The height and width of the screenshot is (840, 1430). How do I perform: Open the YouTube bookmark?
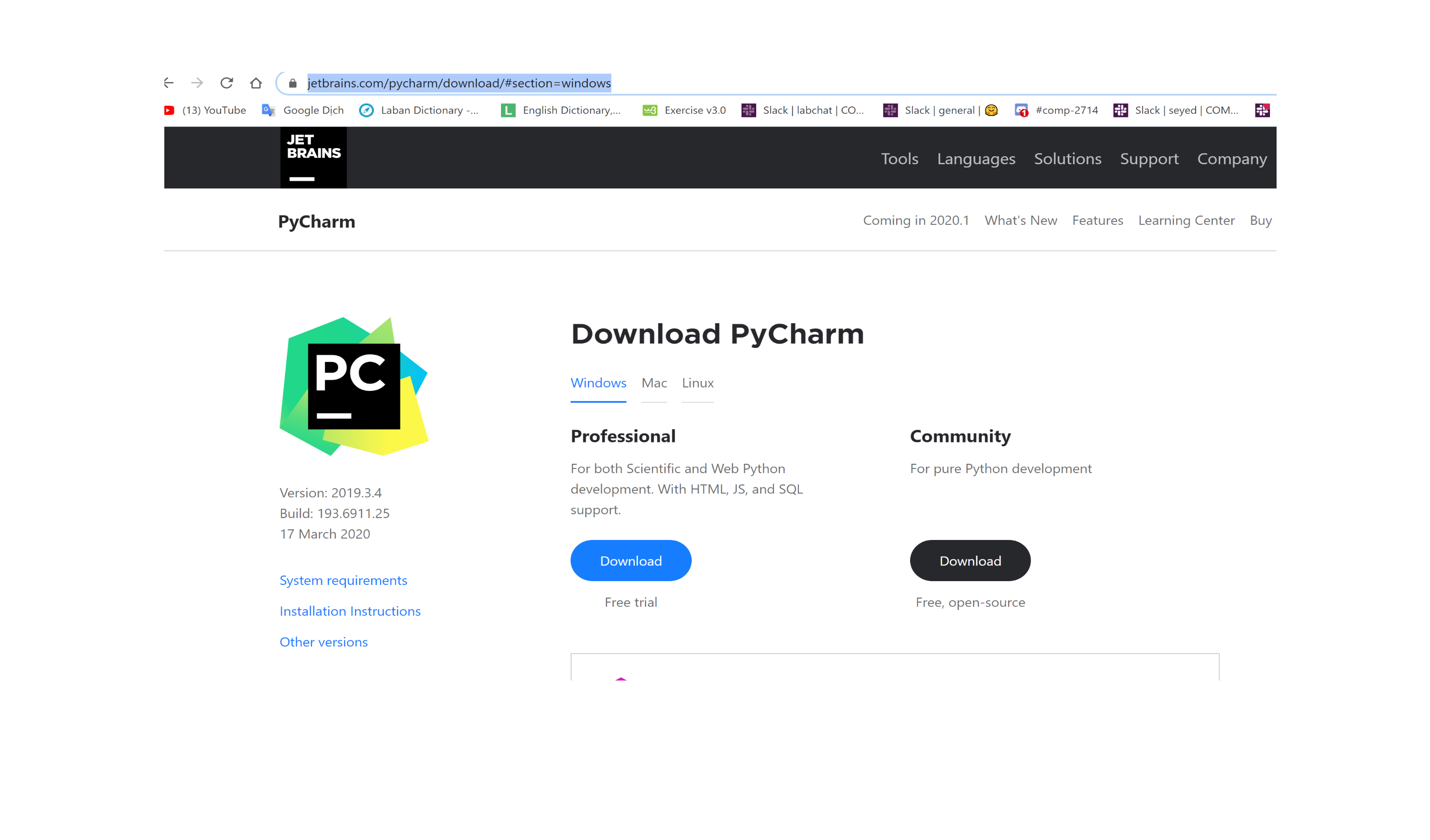[206, 110]
